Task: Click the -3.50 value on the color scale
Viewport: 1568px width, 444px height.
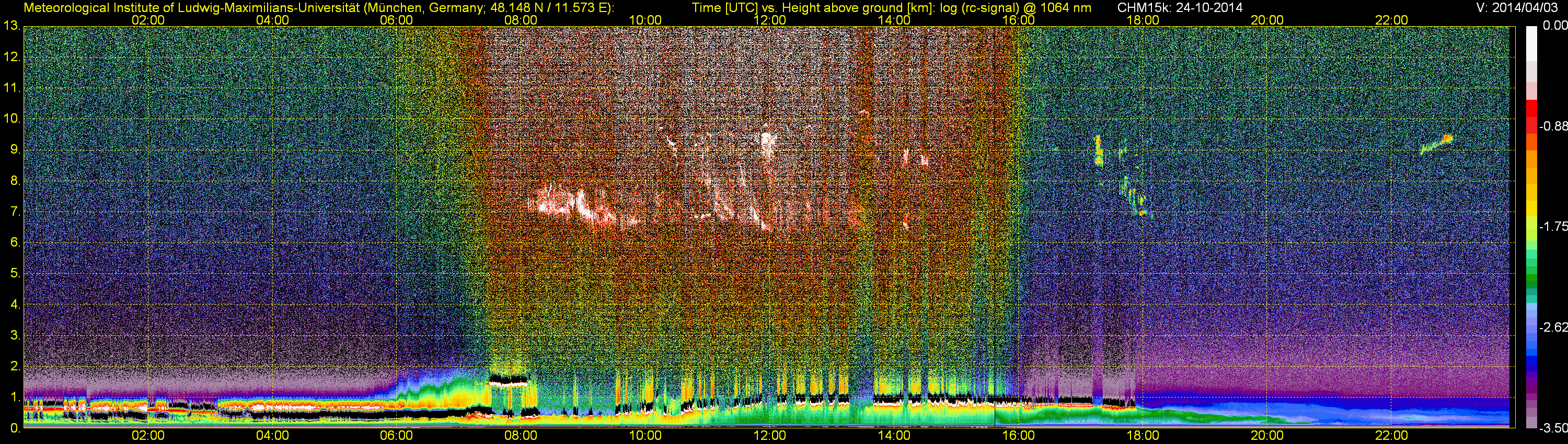Action: (x=1553, y=428)
